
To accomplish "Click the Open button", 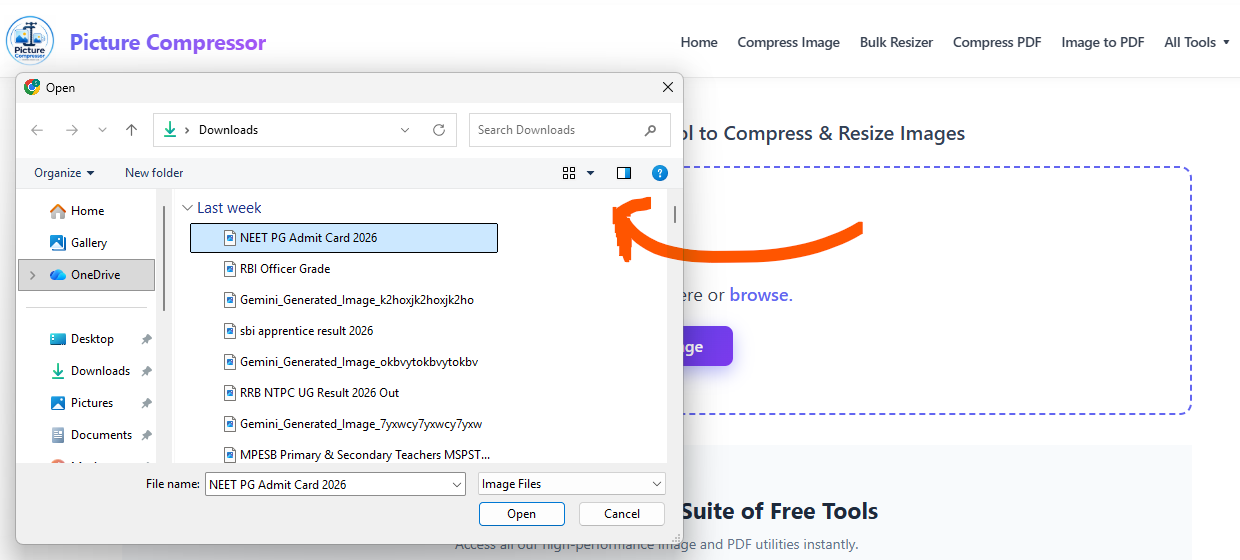I will 522,514.
